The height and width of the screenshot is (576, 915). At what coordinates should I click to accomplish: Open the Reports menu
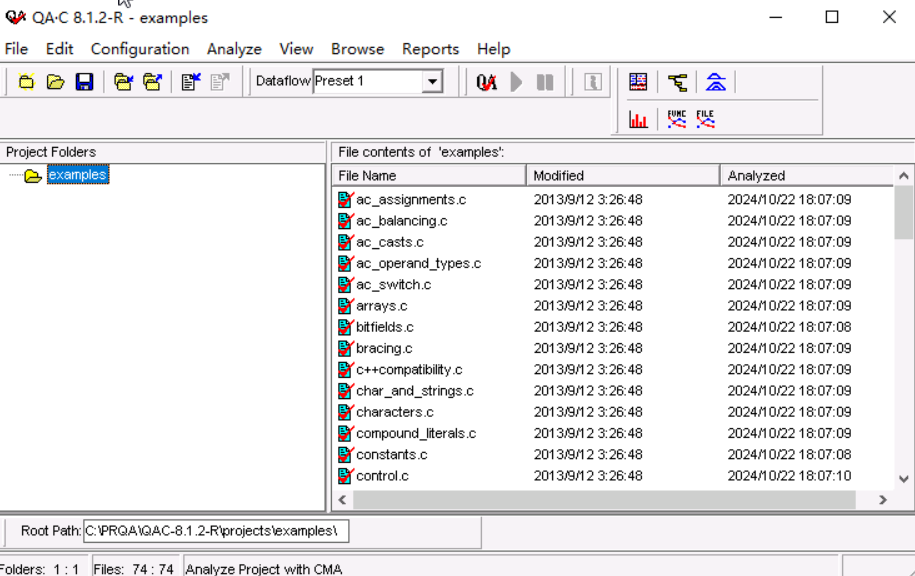pos(430,49)
